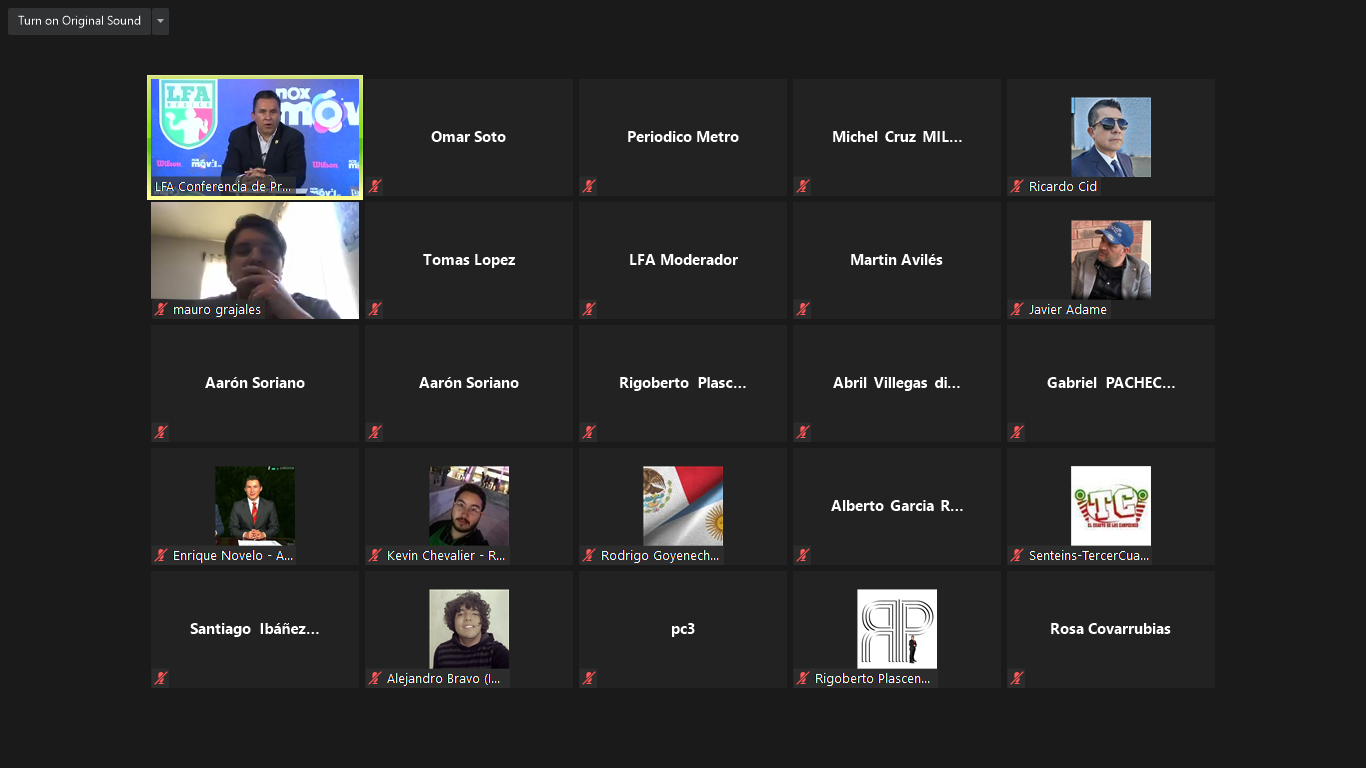Click muted mic icon on pc3 tile
The image size is (1366, 768).
(x=589, y=678)
